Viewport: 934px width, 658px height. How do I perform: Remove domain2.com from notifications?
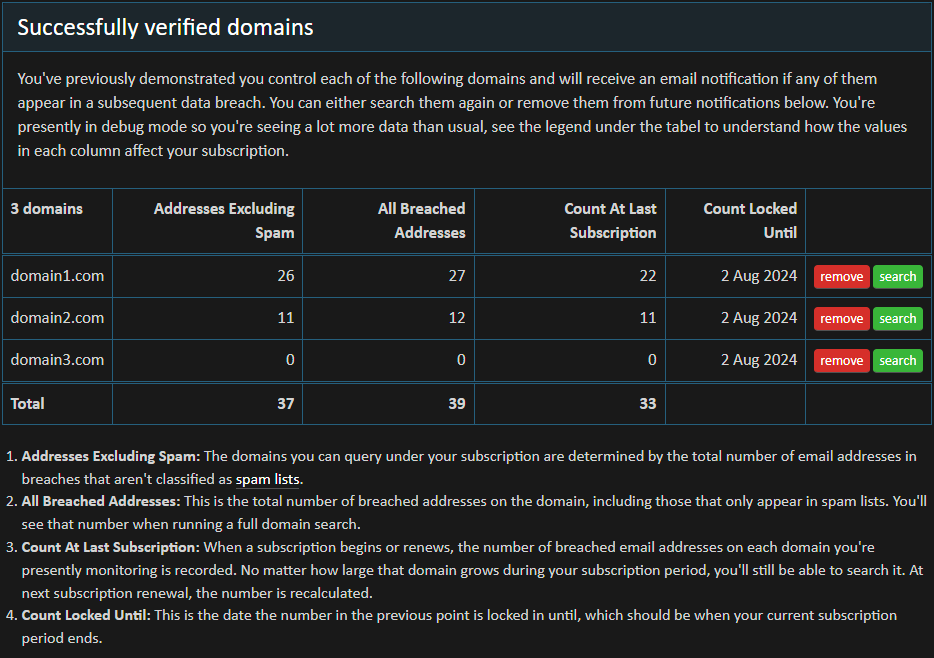pos(841,319)
